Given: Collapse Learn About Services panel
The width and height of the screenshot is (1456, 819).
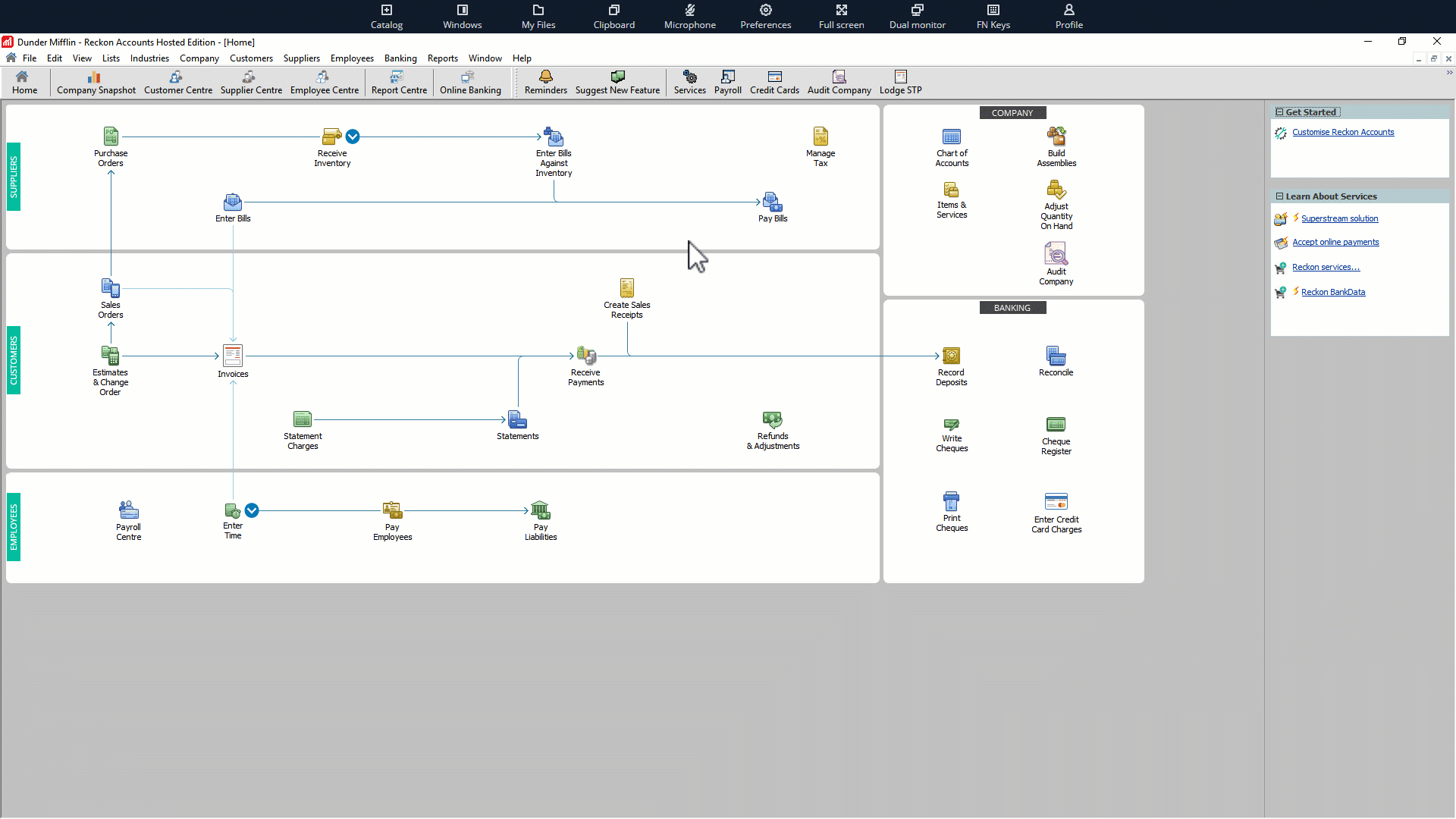Looking at the screenshot, I should pyautogui.click(x=1279, y=196).
